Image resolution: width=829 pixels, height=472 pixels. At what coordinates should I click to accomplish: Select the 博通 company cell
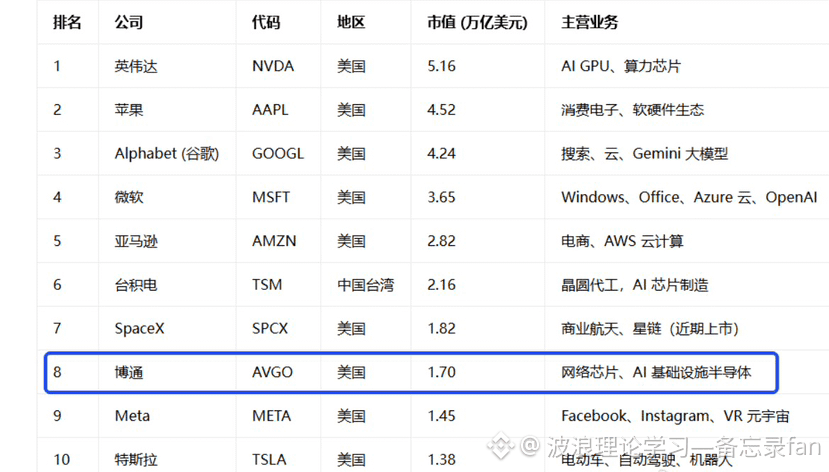129,373
